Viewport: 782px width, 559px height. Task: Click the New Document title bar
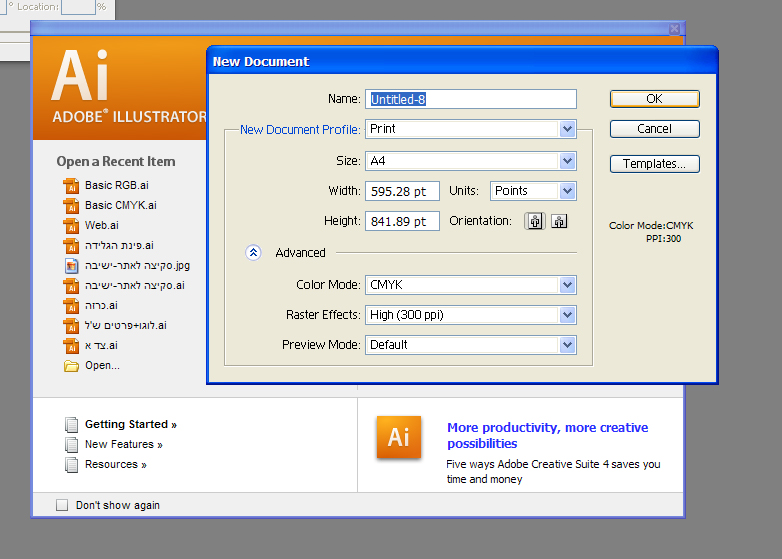pyautogui.click(x=462, y=61)
